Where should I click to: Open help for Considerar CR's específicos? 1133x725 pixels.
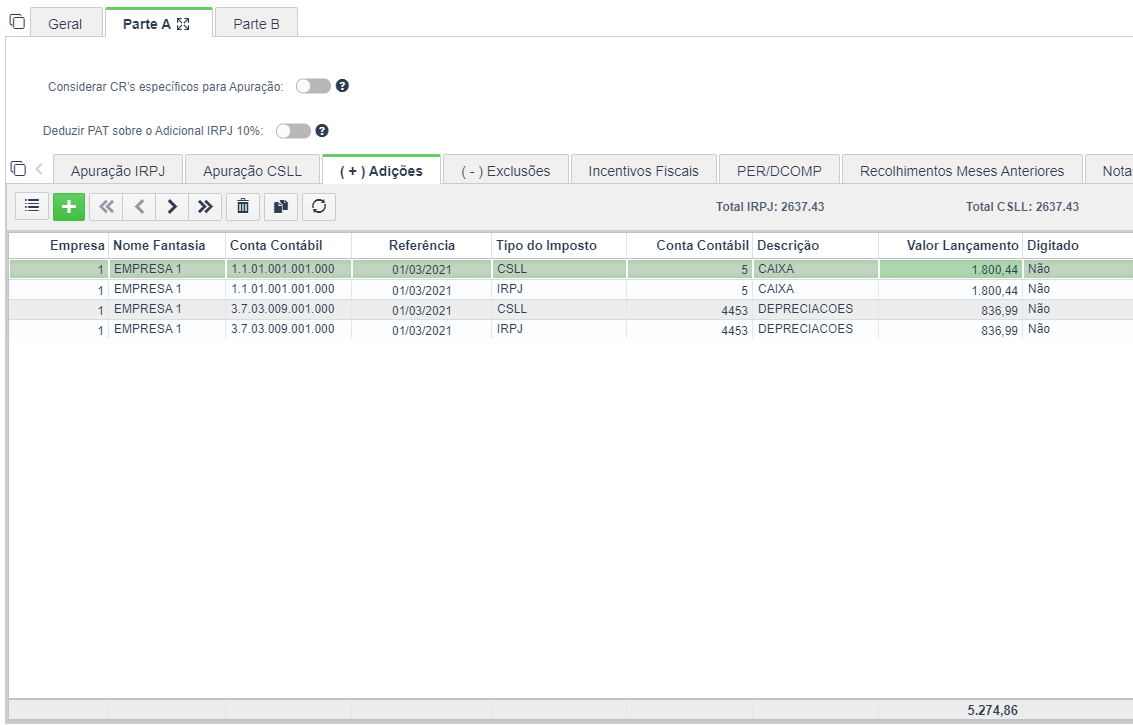[x=343, y=85]
